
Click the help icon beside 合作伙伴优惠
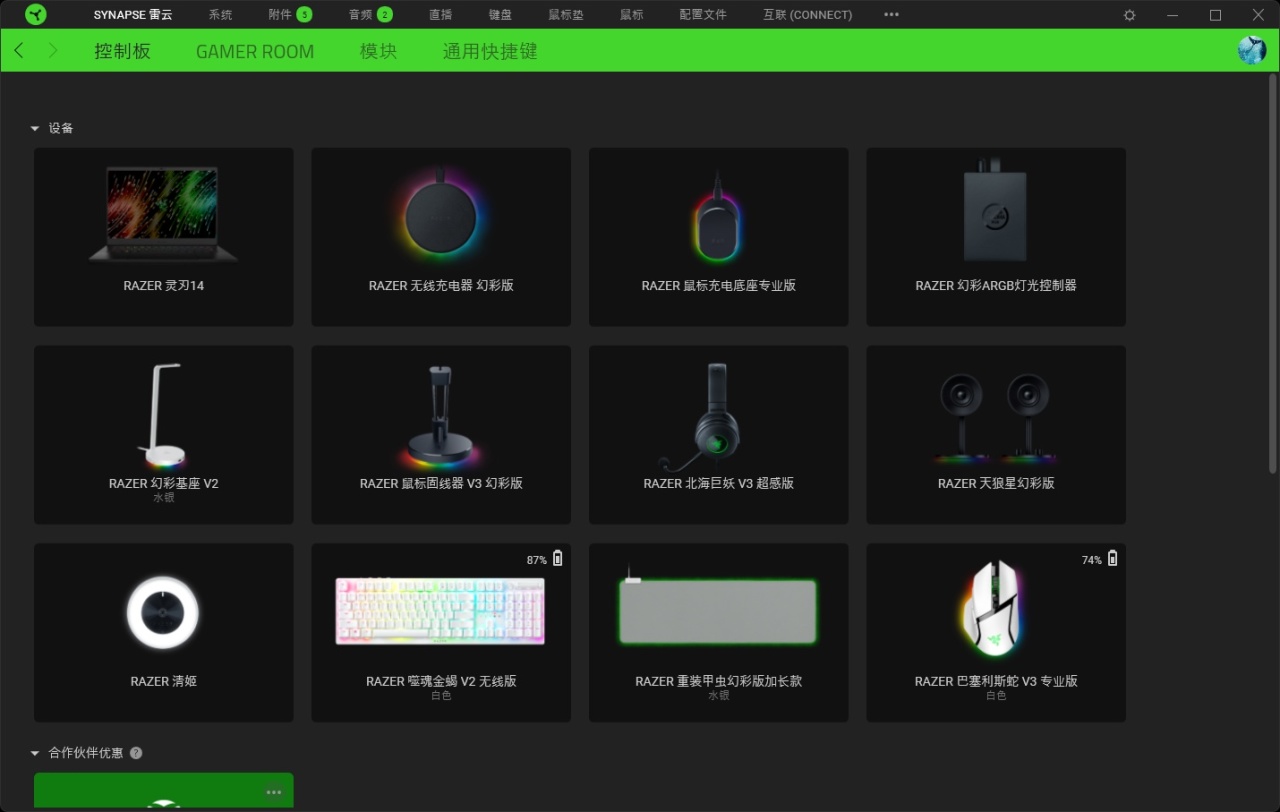[x=136, y=753]
